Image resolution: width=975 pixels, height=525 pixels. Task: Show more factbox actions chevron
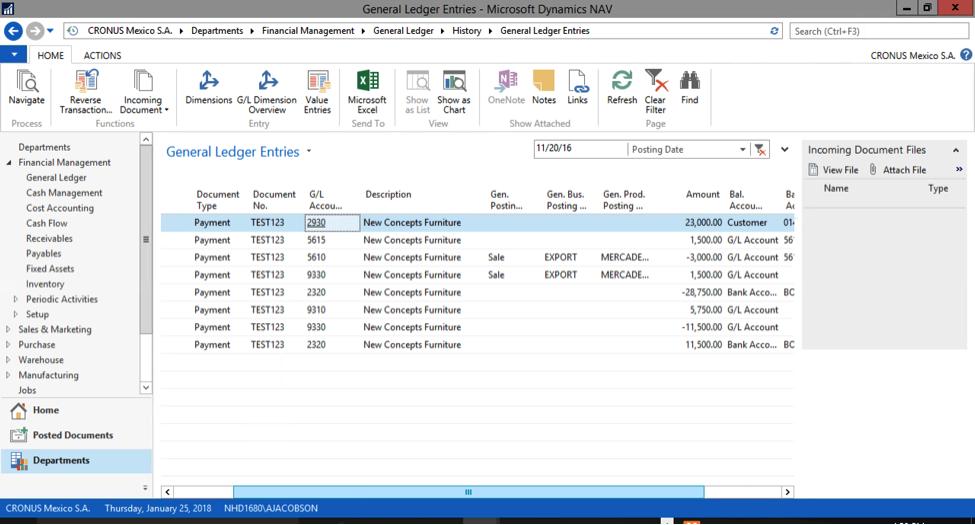pyautogui.click(x=959, y=169)
